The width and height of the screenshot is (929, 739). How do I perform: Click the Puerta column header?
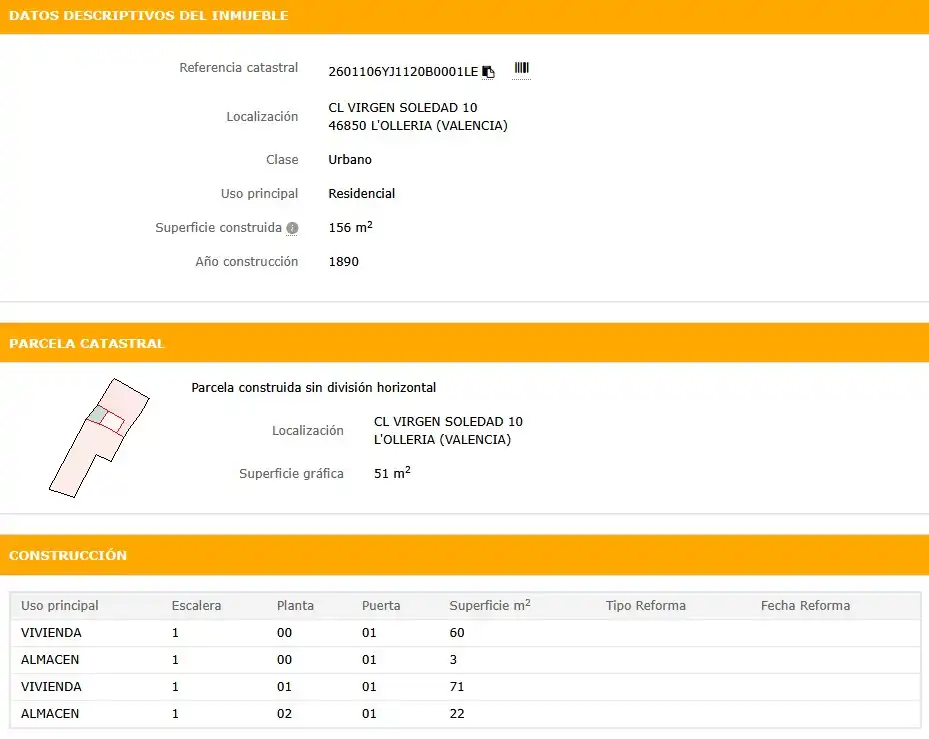pyautogui.click(x=381, y=606)
